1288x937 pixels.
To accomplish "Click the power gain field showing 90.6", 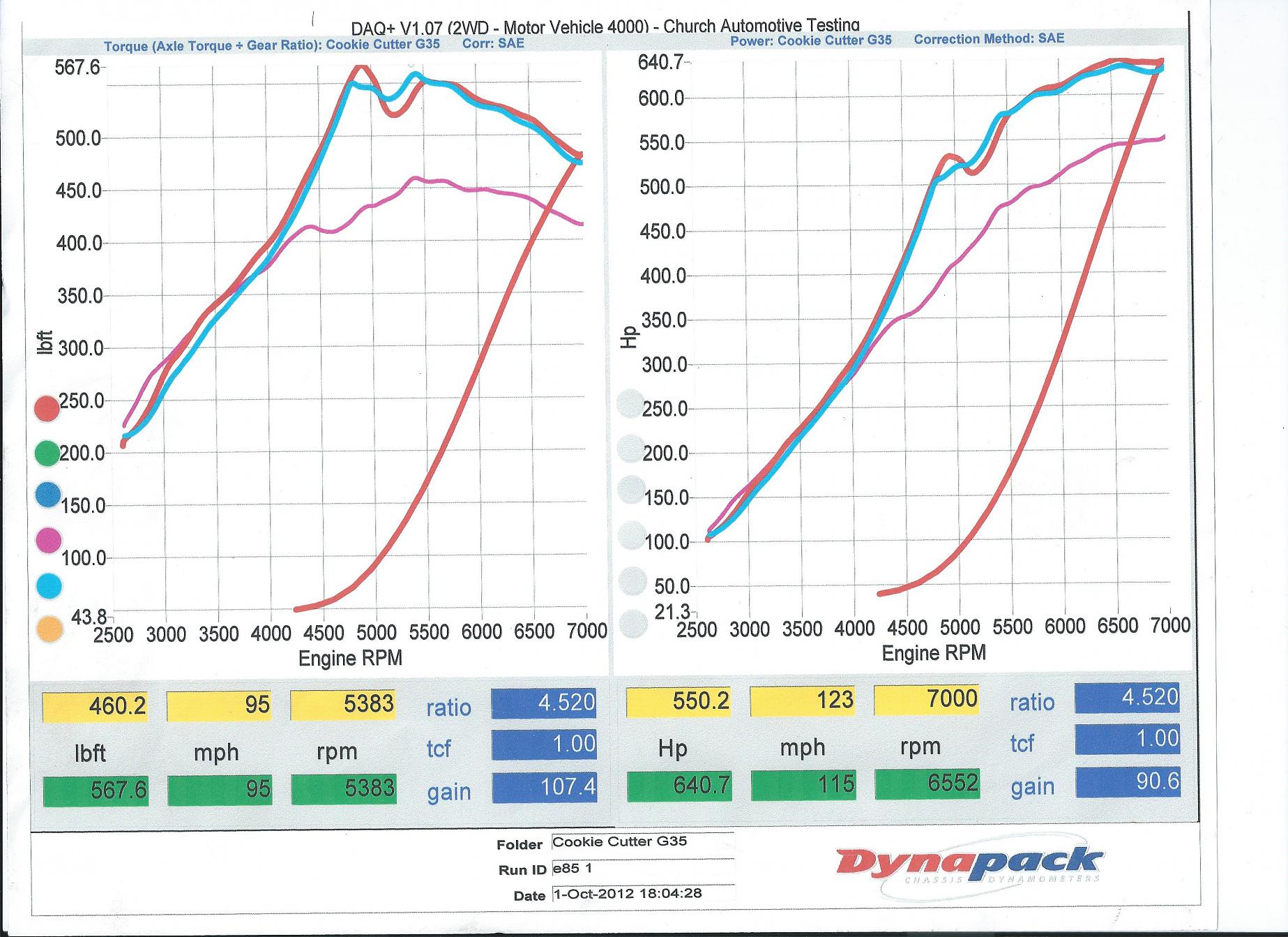I will point(1128,782).
